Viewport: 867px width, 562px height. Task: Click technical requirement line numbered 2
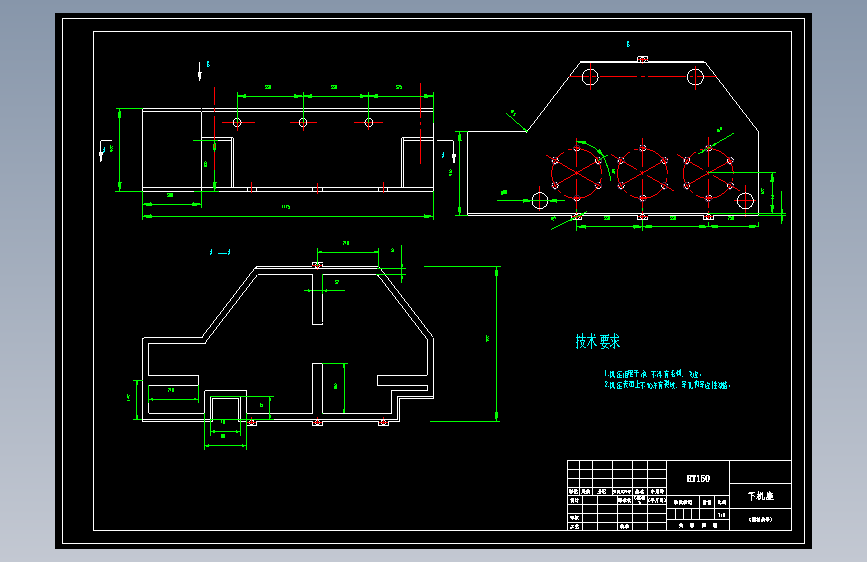pos(667,385)
